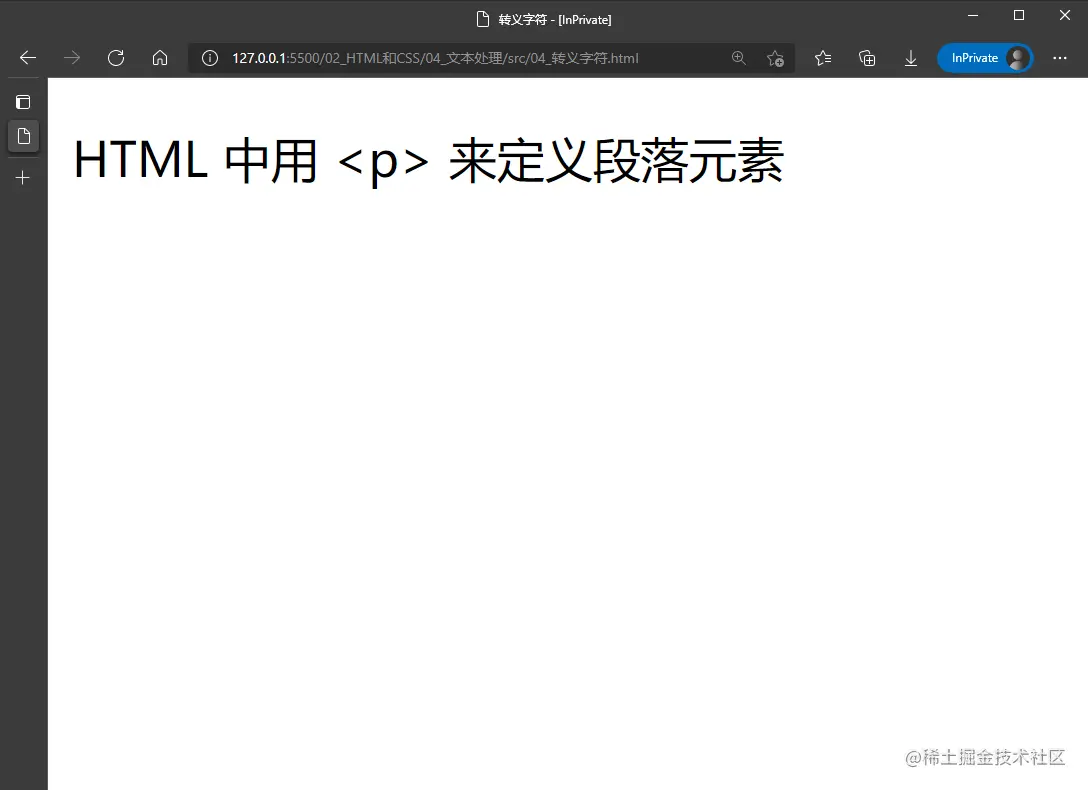Click the InPrivate profile avatar
This screenshot has height=790, width=1088.
[1017, 58]
